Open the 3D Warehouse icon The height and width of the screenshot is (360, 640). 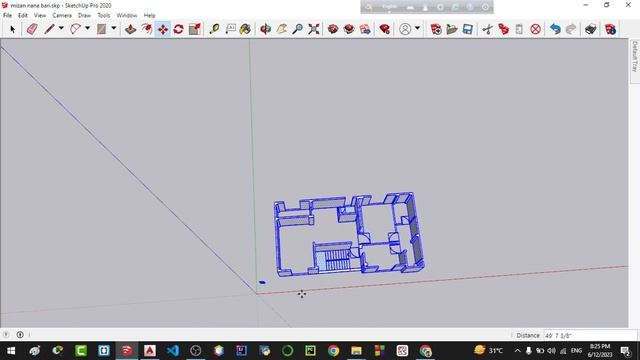(x=333, y=29)
